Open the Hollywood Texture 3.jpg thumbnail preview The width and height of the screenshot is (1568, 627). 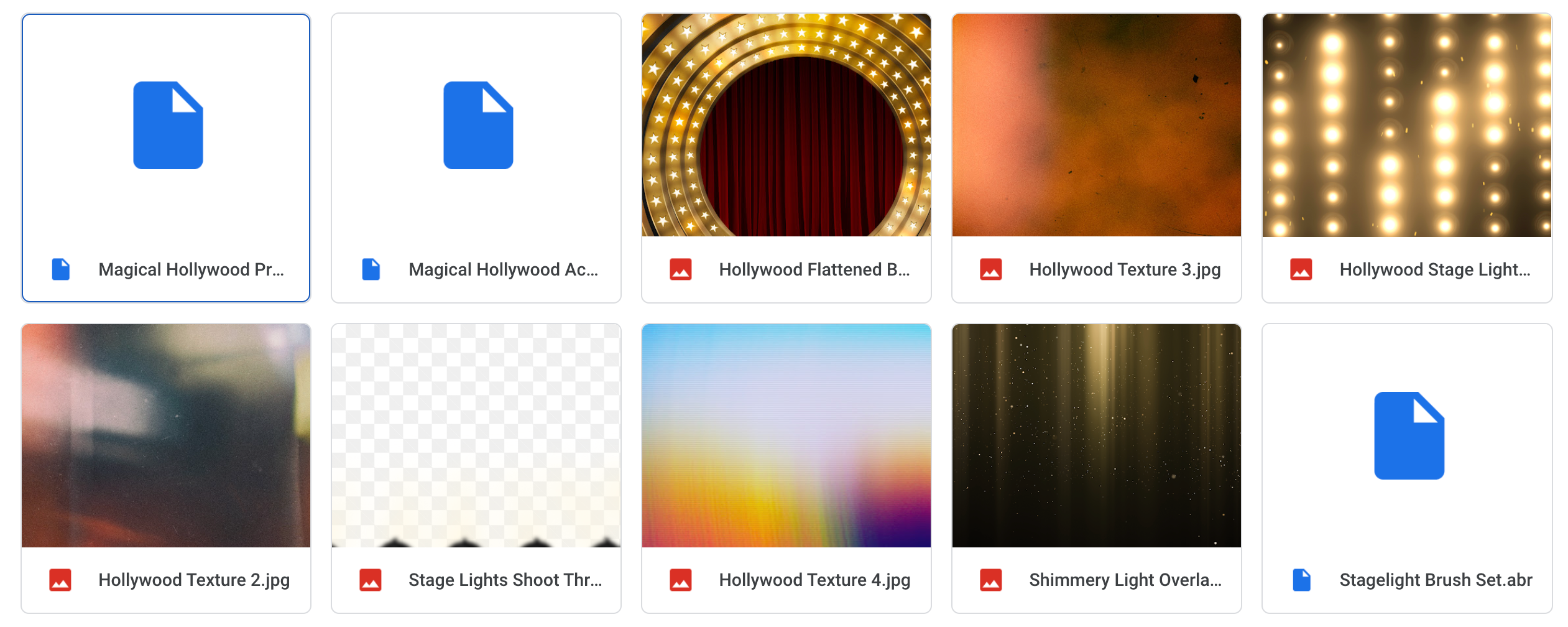click(x=1095, y=124)
